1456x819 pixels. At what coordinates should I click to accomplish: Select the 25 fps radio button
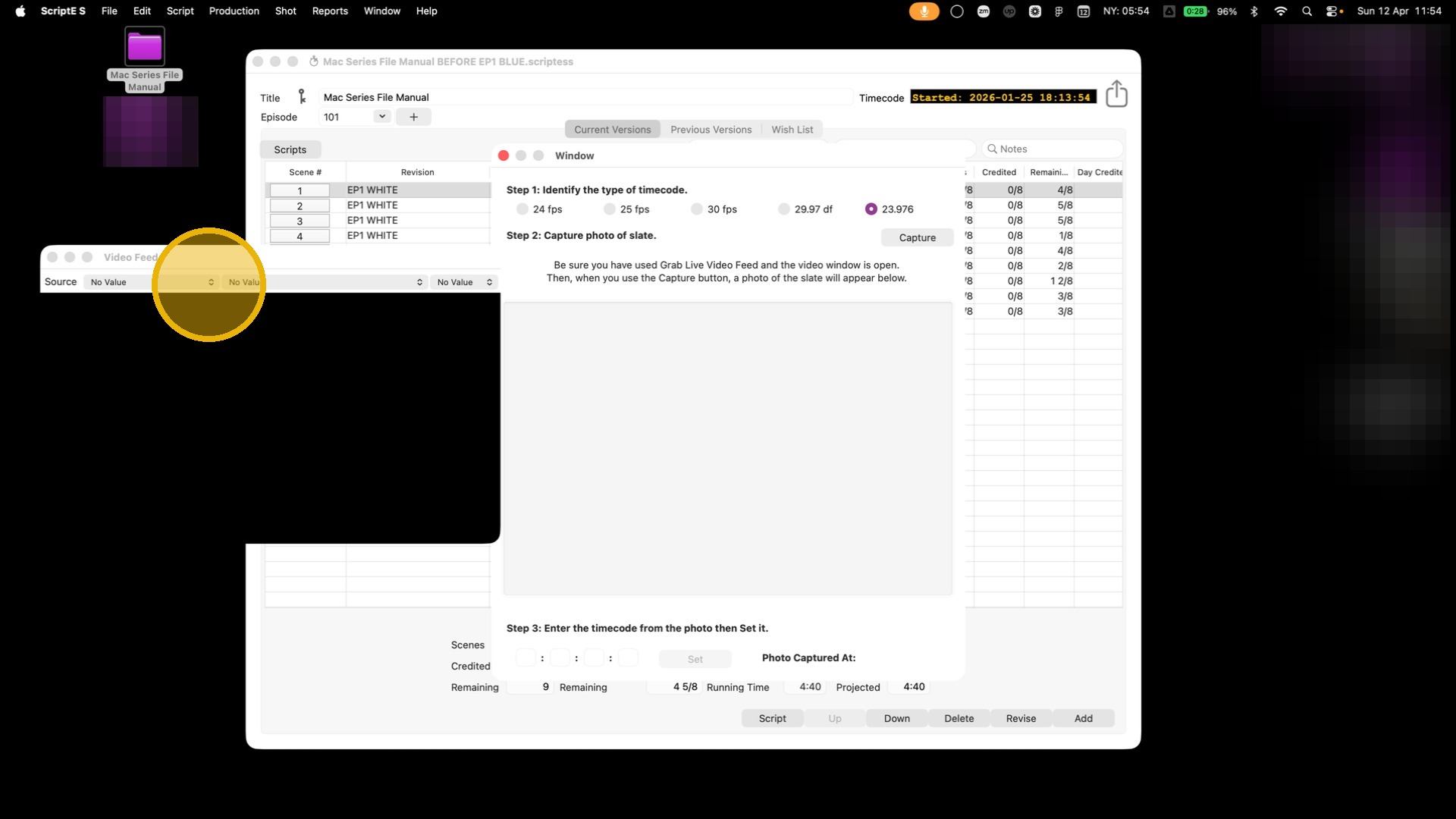pyautogui.click(x=609, y=209)
